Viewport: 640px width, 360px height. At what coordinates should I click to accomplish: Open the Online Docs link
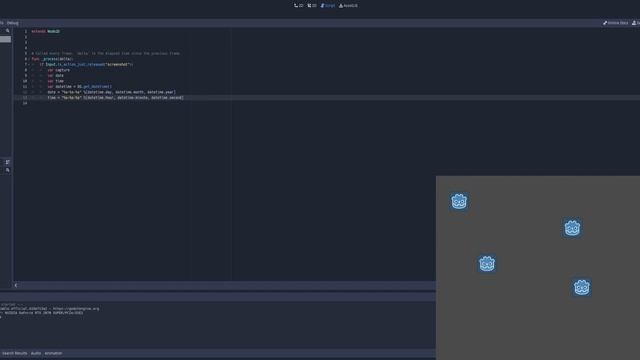616,23
